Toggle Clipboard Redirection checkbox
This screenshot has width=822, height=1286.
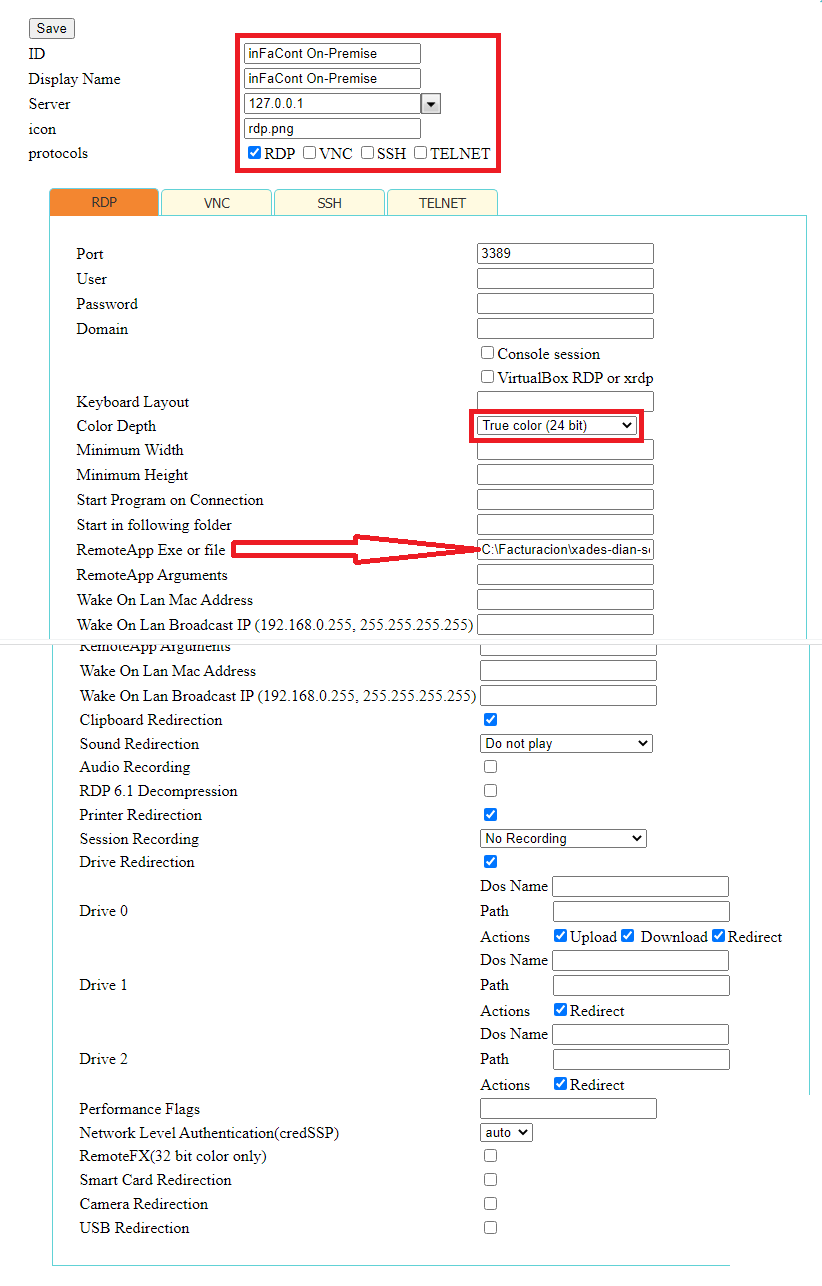(x=490, y=720)
